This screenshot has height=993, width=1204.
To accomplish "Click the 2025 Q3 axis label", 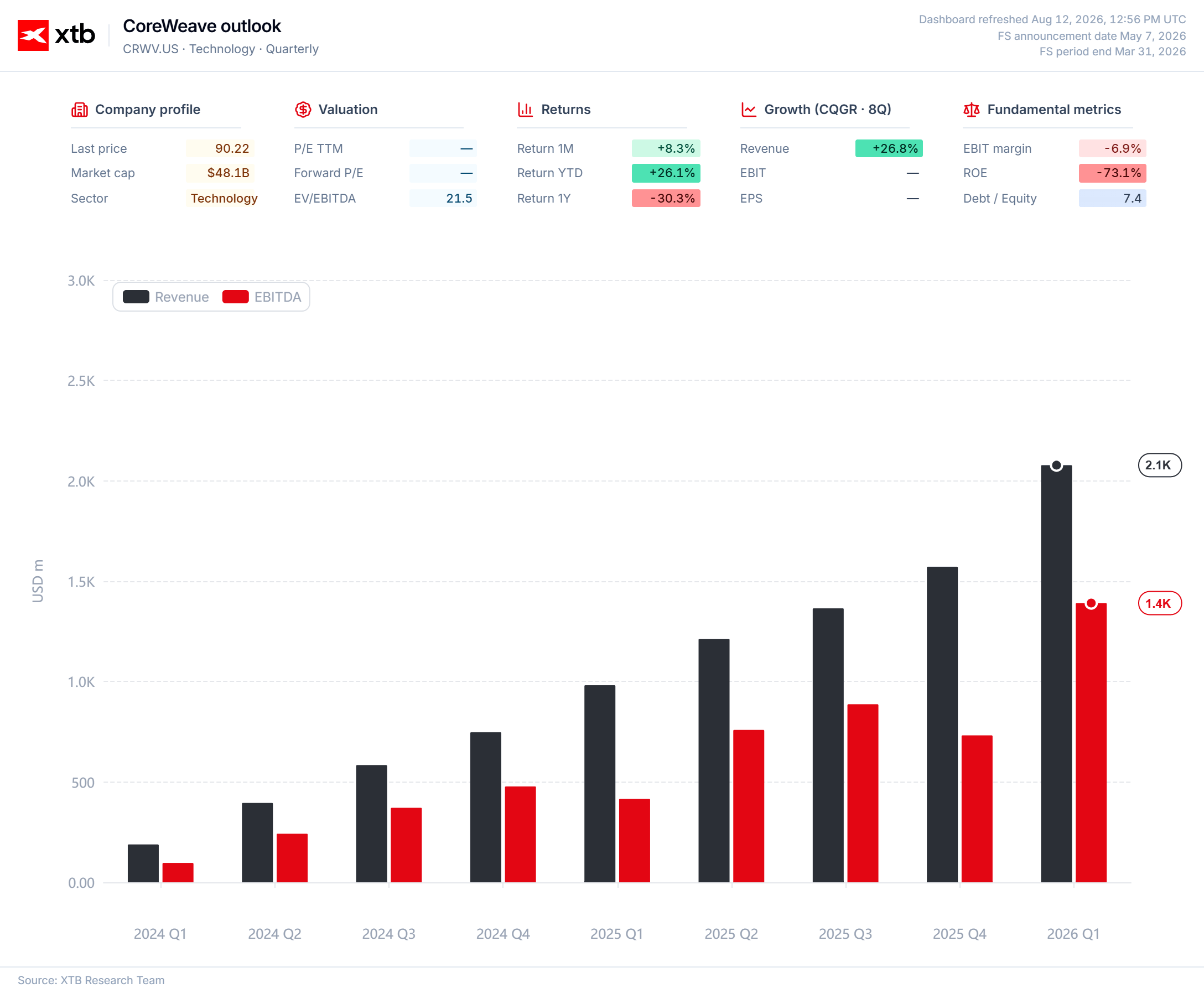I will click(x=845, y=934).
